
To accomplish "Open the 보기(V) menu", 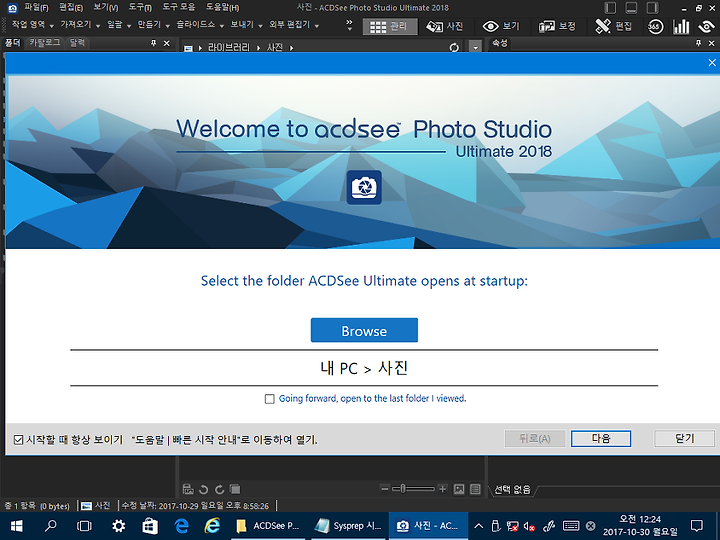I will pyautogui.click(x=106, y=8).
